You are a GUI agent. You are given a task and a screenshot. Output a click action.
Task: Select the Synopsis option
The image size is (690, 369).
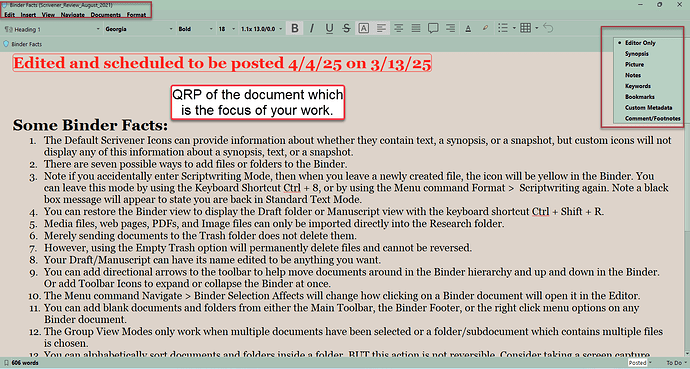[637, 54]
